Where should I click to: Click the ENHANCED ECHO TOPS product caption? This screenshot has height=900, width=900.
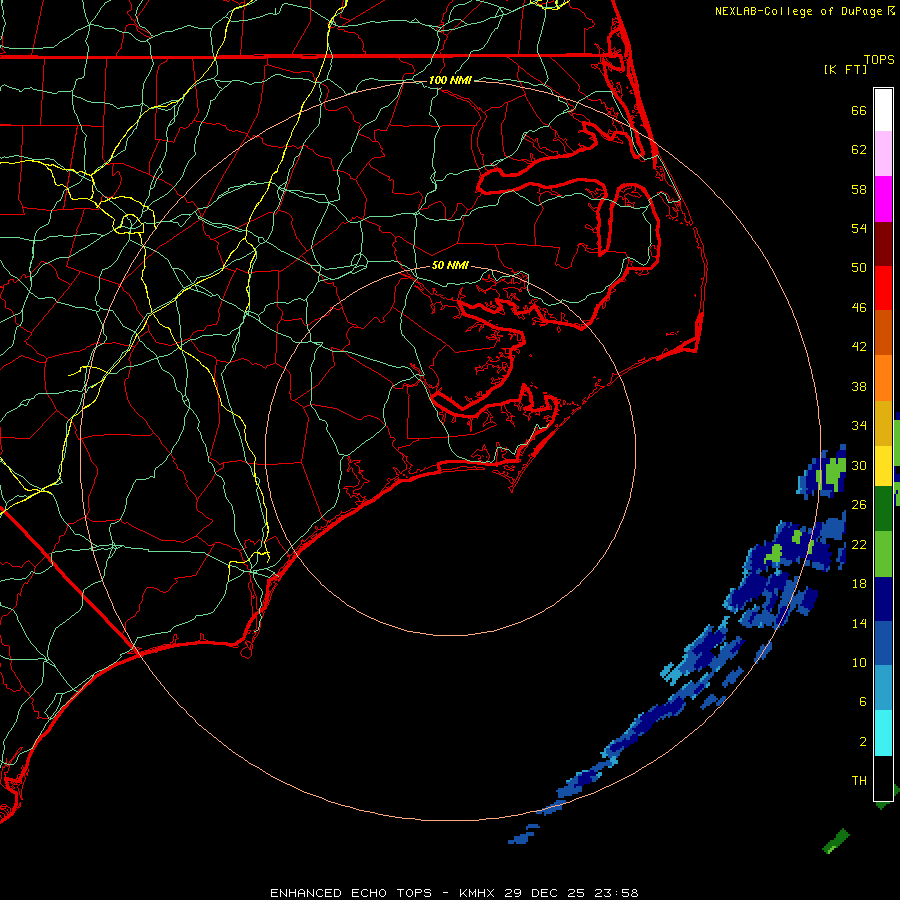[351, 893]
